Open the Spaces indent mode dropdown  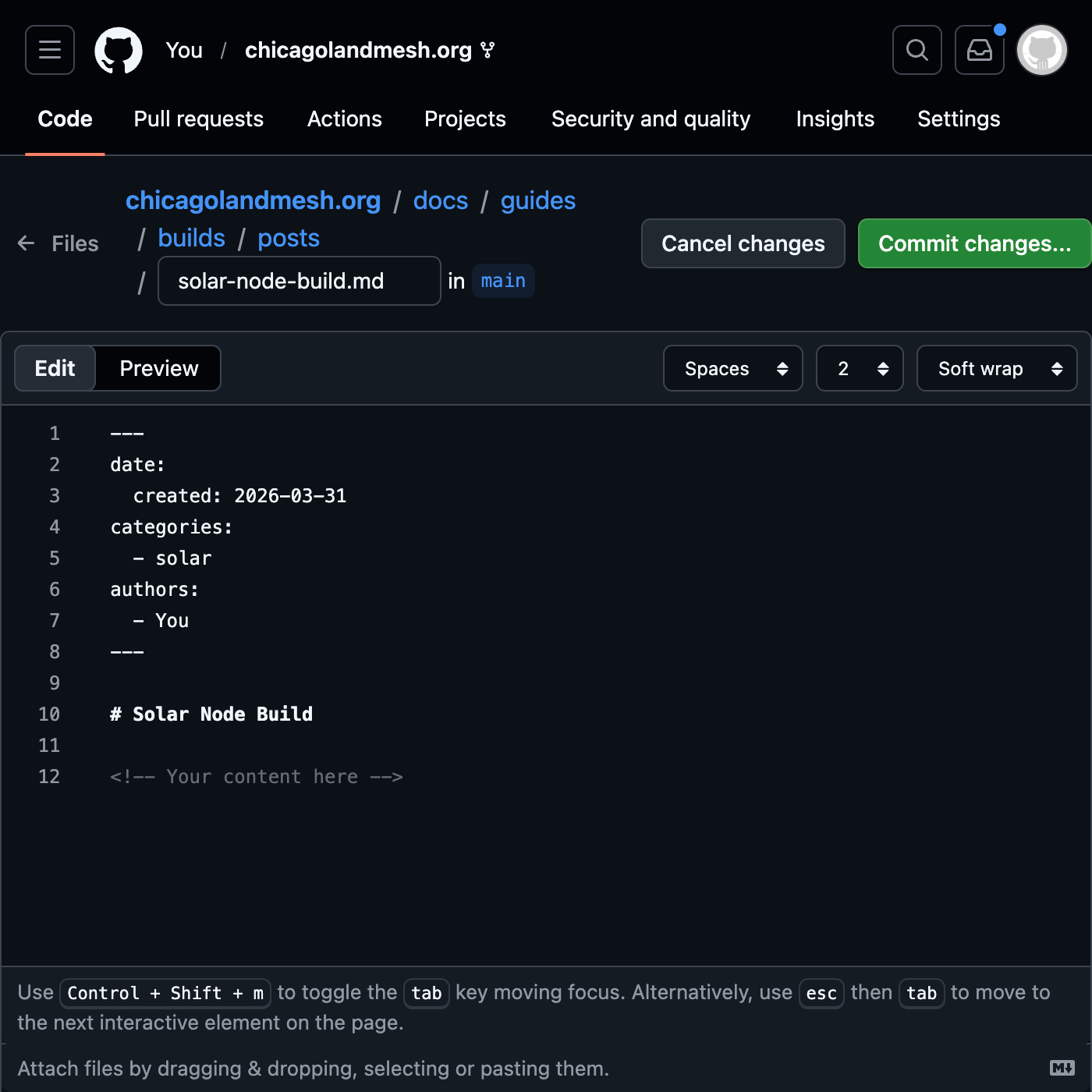tap(732, 368)
